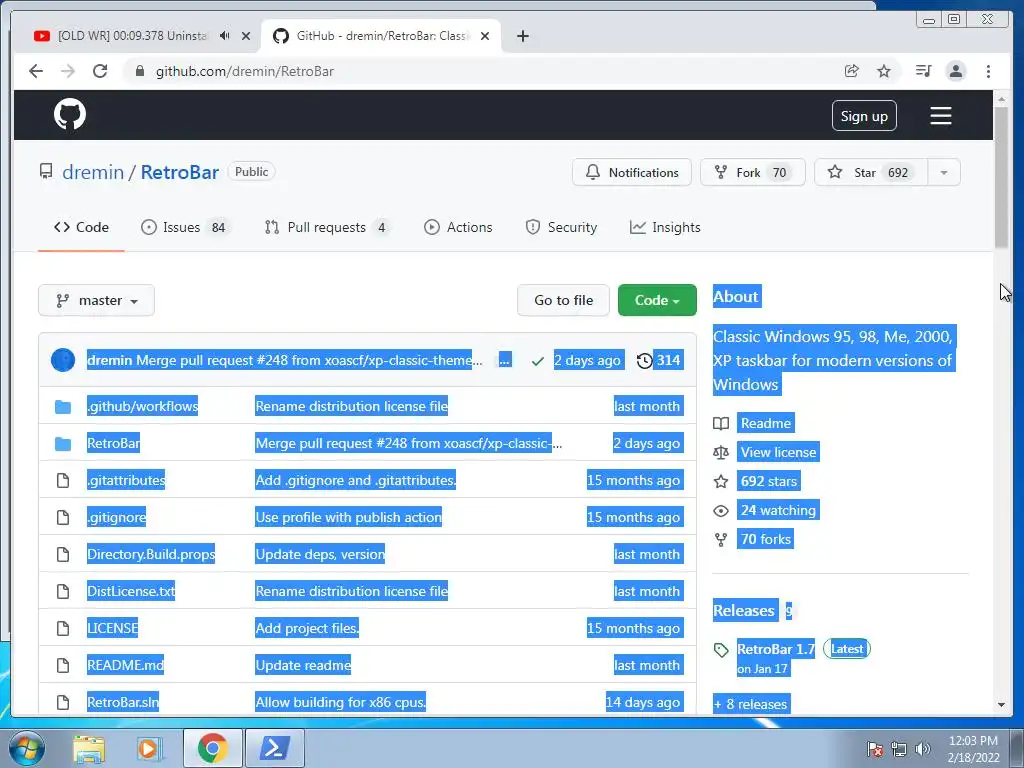Open the master branch dropdown
This screenshot has width=1024, height=768.
pos(97,300)
